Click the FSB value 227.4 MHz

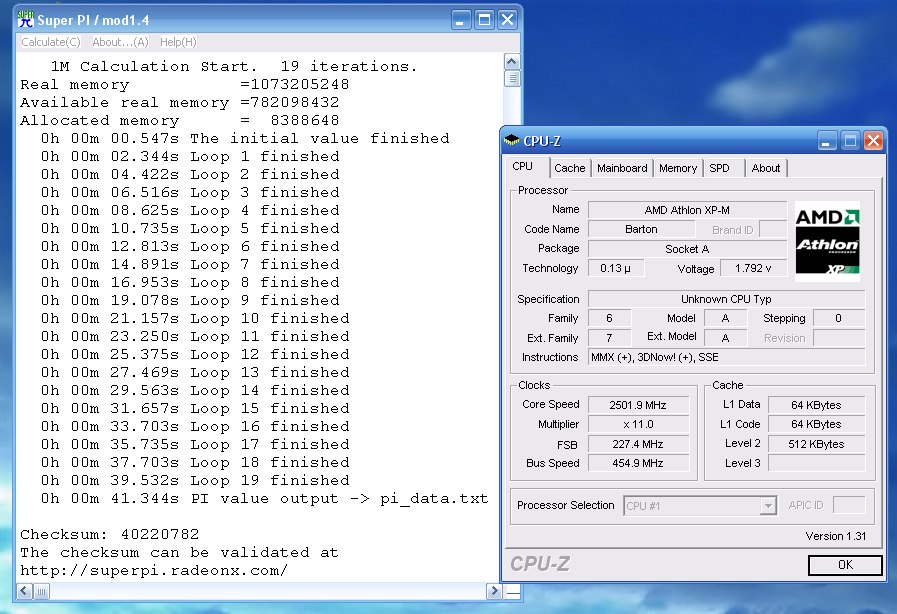pos(638,444)
